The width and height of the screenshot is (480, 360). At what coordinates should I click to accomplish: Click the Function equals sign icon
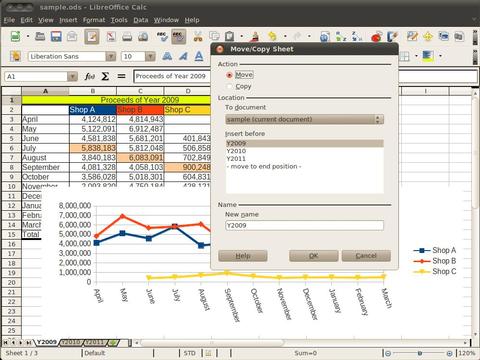pos(121,77)
